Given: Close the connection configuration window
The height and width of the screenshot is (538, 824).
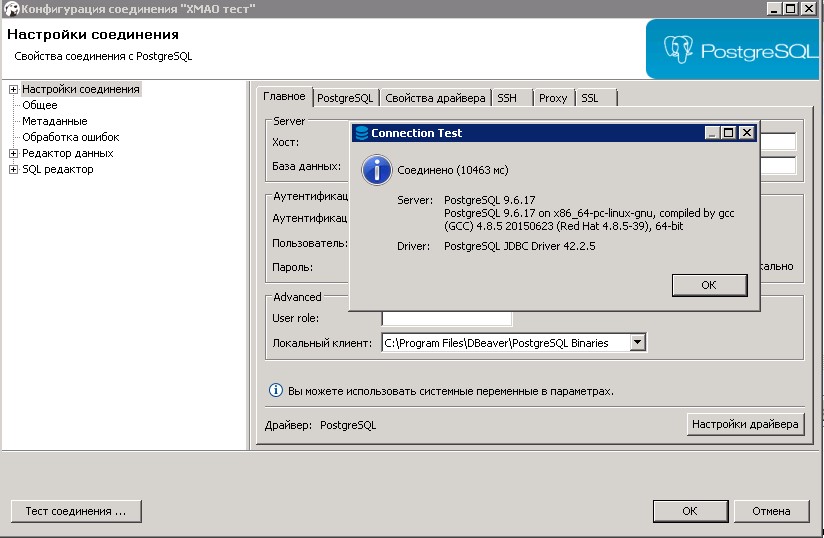Looking at the screenshot, I should 809,8.
